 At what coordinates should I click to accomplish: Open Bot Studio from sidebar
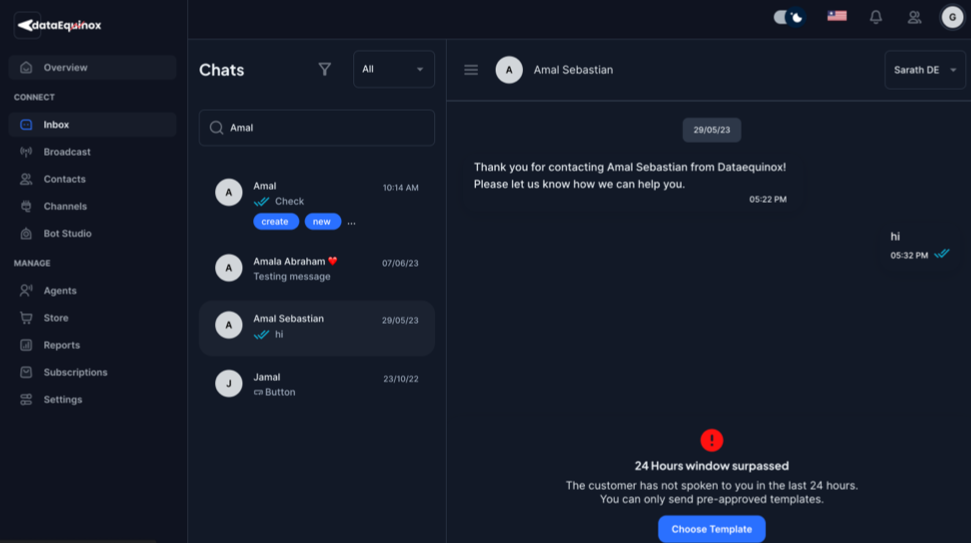tap(67, 234)
